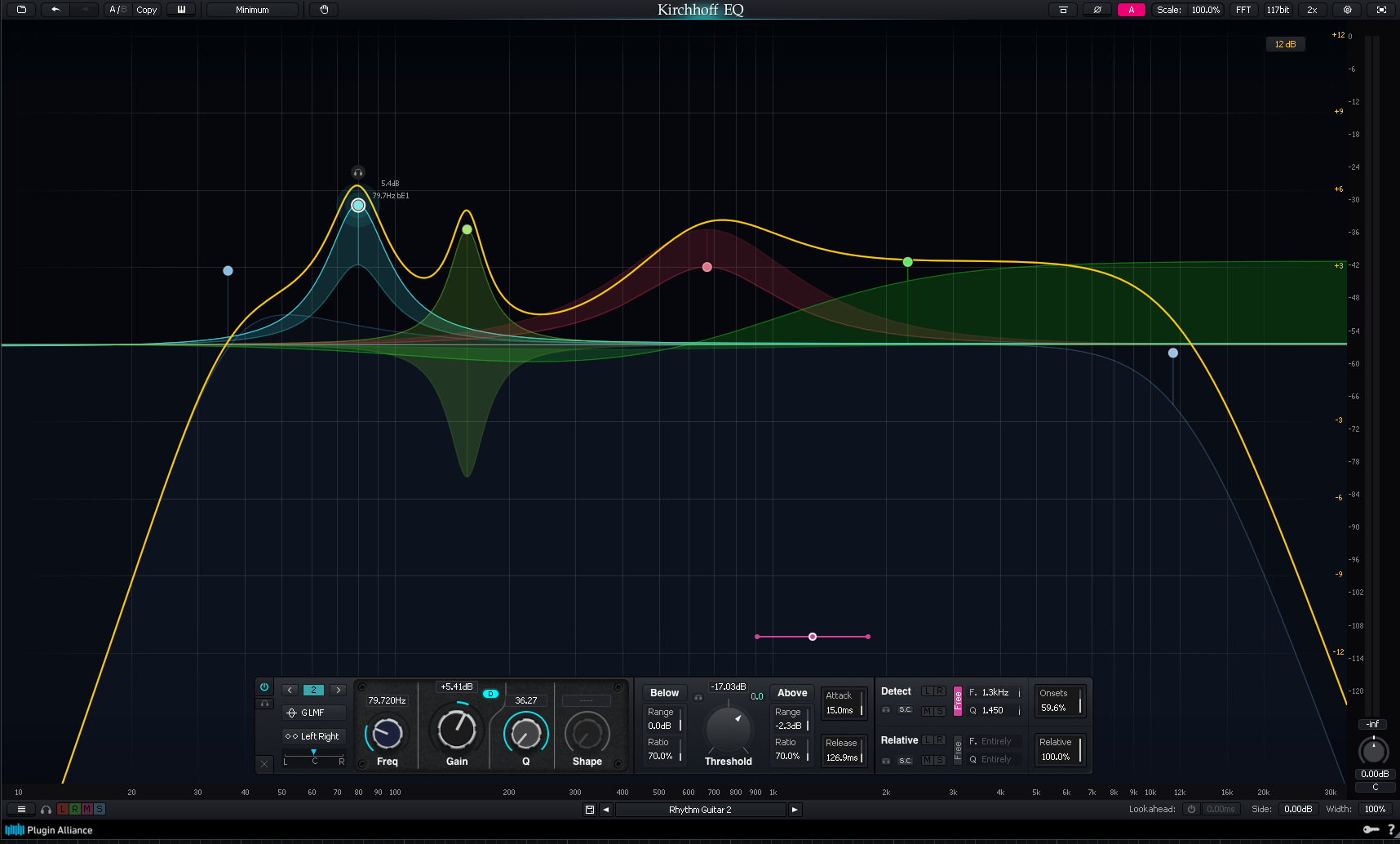Click the Above button

792,693
